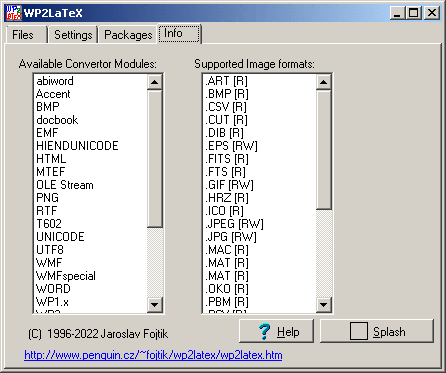Select .ART [R] image format
The width and height of the screenshot is (446, 373).
coord(259,81)
